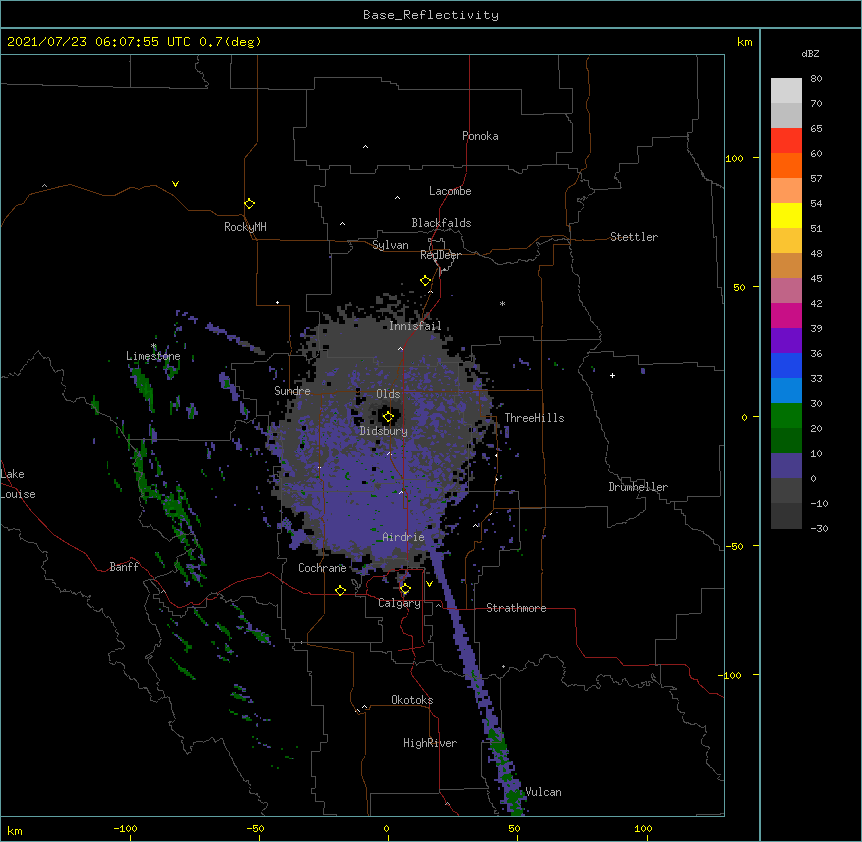Click the Cochrane city label
The image size is (862, 842).
pyautogui.click(x=322, y=568)
